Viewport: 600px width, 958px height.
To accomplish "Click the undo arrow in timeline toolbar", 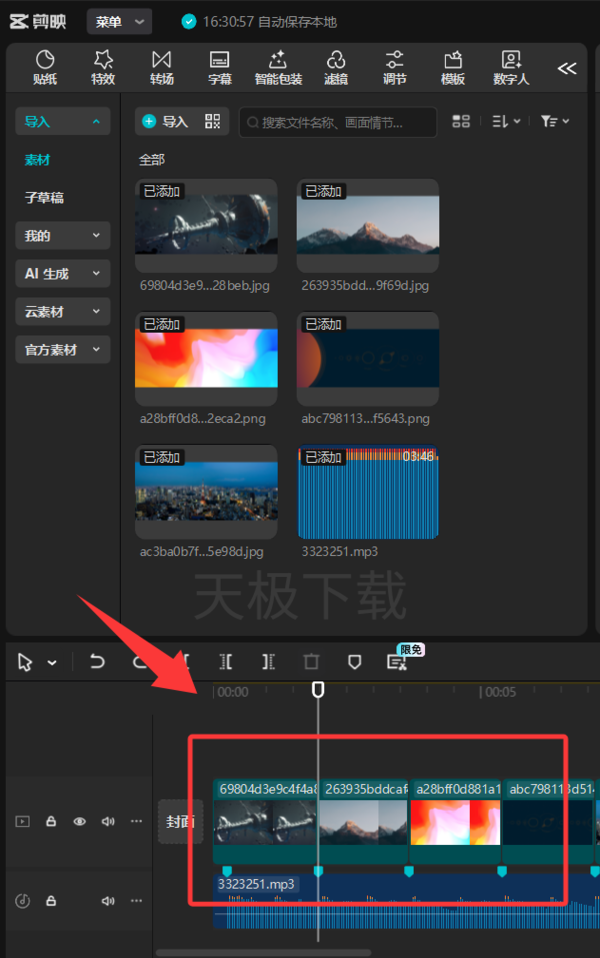I will 97,662.
